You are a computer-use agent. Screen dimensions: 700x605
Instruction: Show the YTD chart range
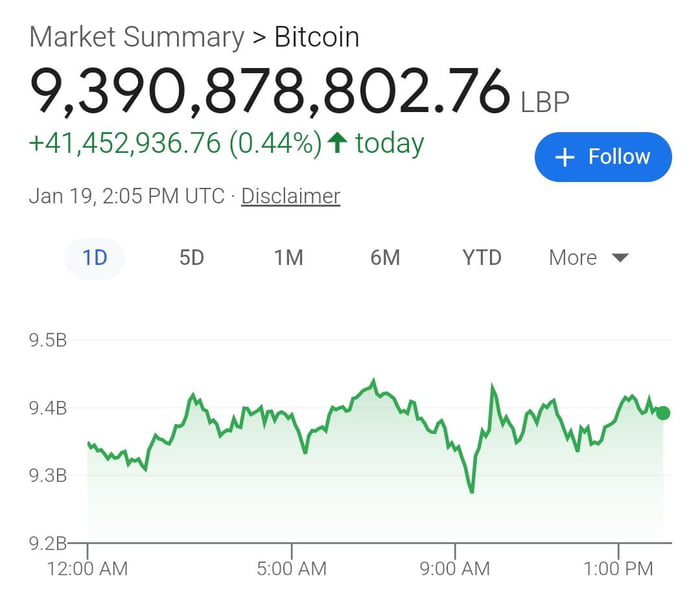click(x=482, y=258)
